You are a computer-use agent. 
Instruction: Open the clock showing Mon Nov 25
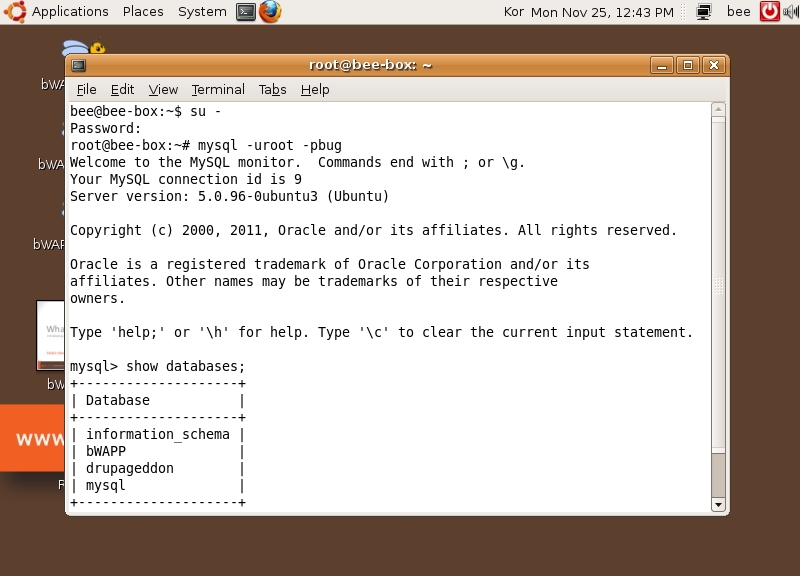[x=602, y=12]
